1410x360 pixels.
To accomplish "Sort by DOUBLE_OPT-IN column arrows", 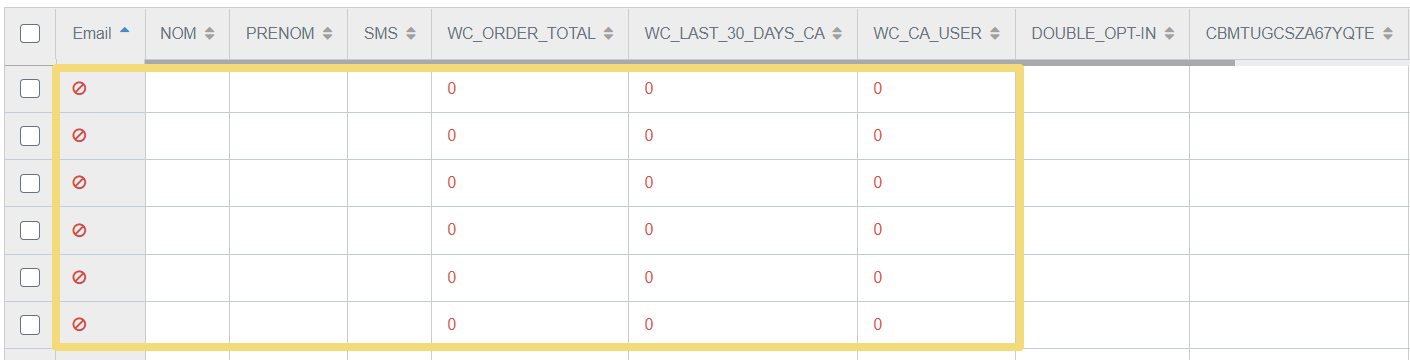I will coord(1169,34).
